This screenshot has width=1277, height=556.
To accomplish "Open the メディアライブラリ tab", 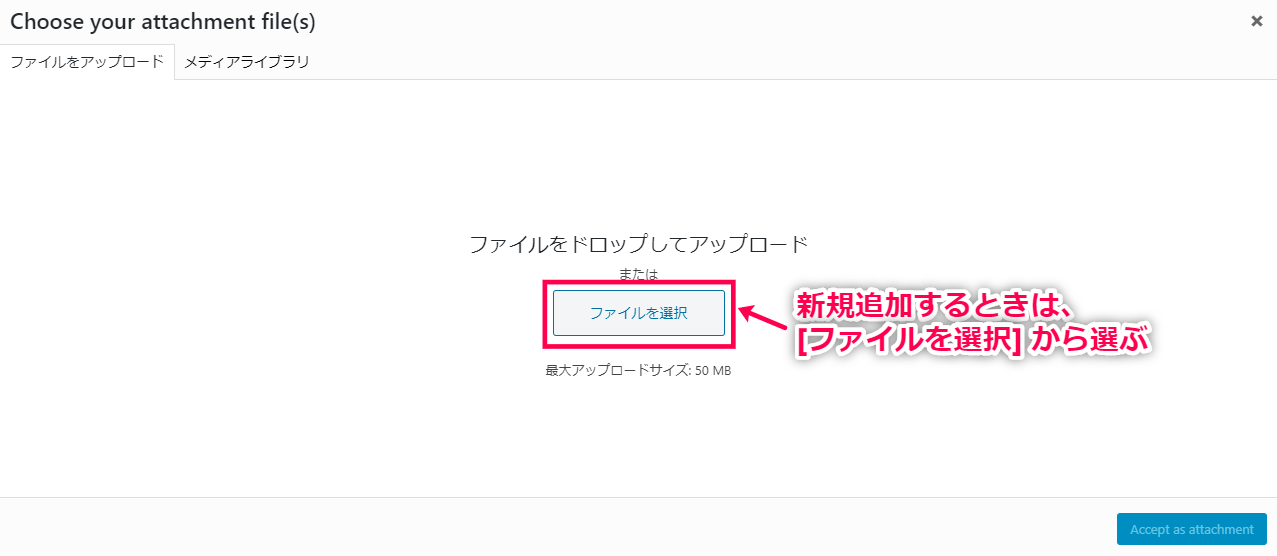I will pos(247,61).
